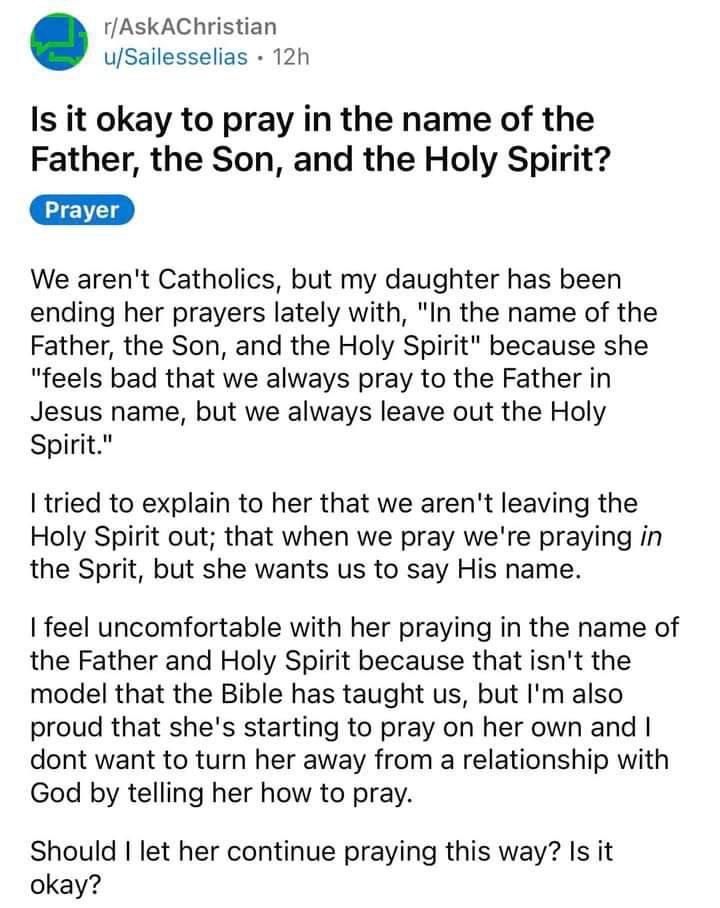Open the post title about praying
Screen dimensions: 720x908
pos(320,139)
